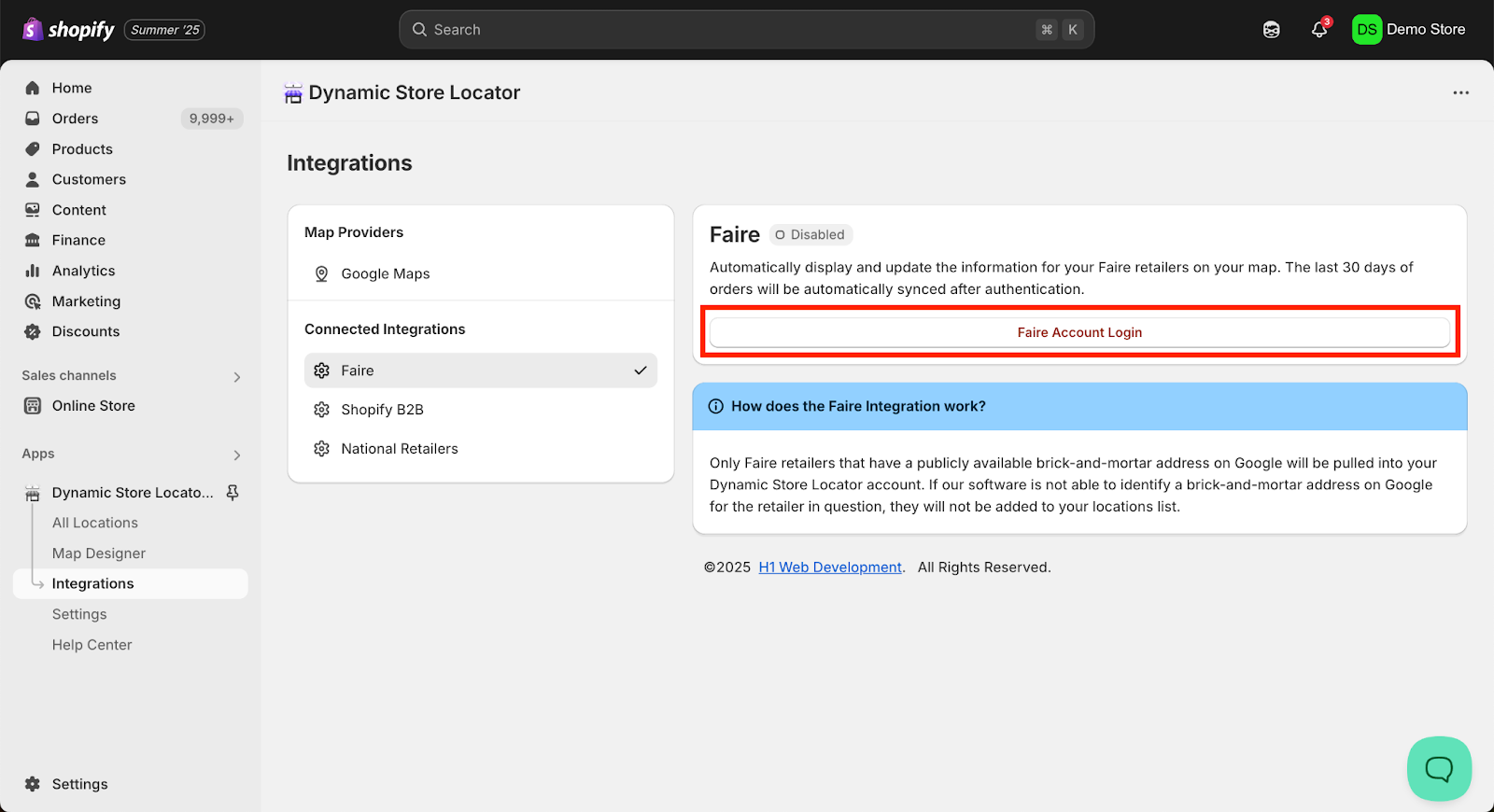Click the checkmark on Faire row
This screenshot has height=812, width=1494.
[641, 371]
